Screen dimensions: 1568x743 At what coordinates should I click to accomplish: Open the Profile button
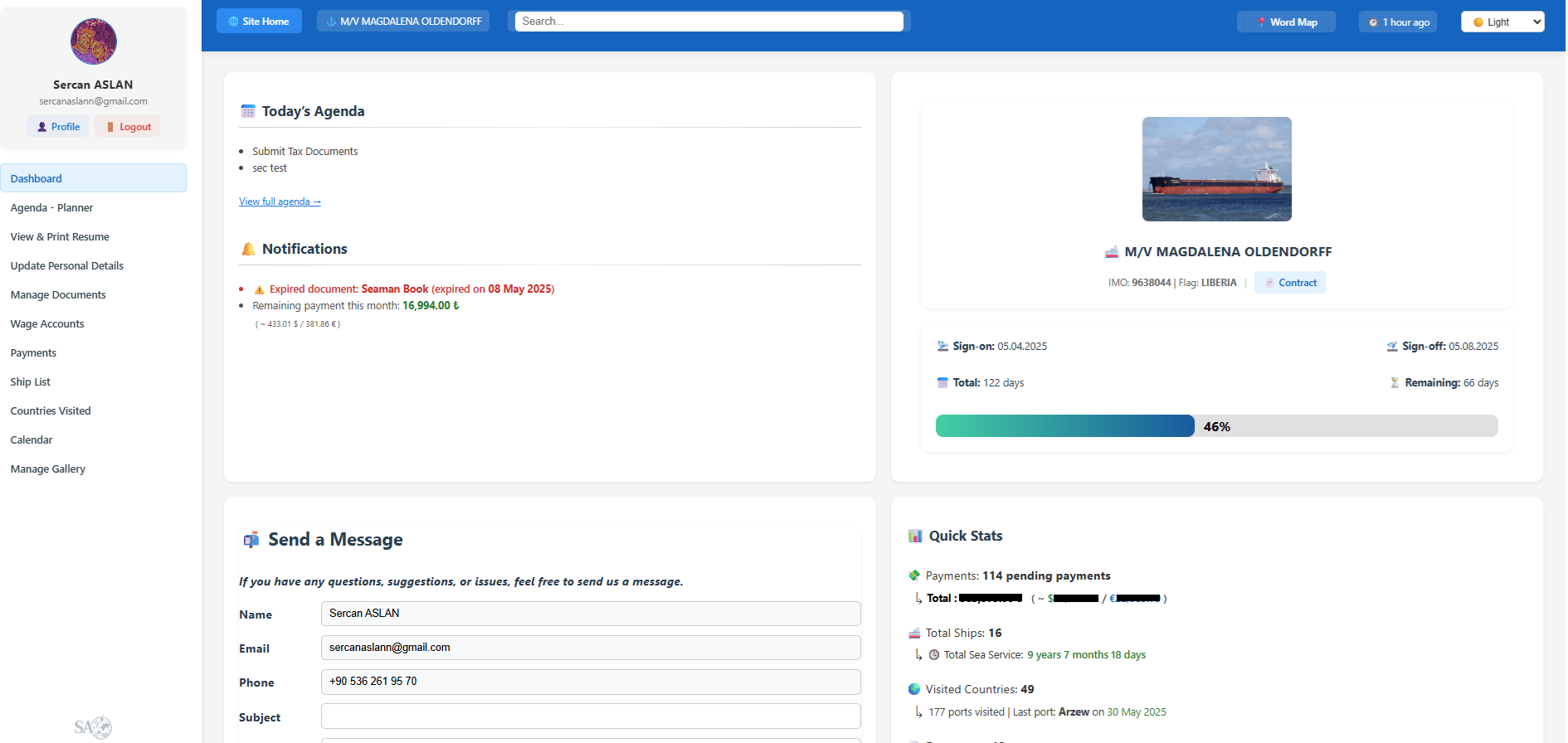click(x=58, y=126)
